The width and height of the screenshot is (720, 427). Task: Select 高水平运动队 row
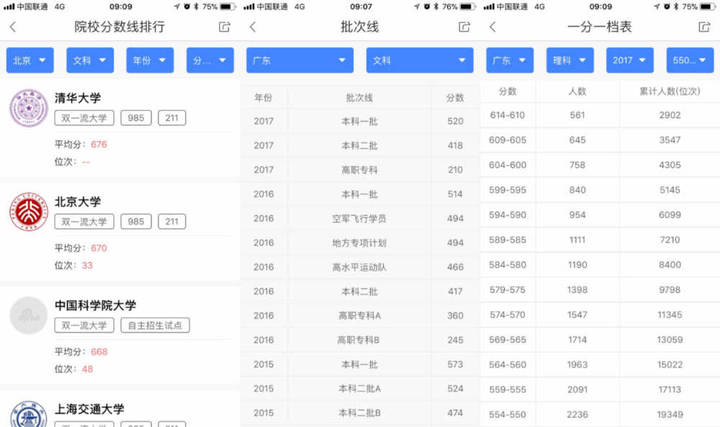(360, 267)
